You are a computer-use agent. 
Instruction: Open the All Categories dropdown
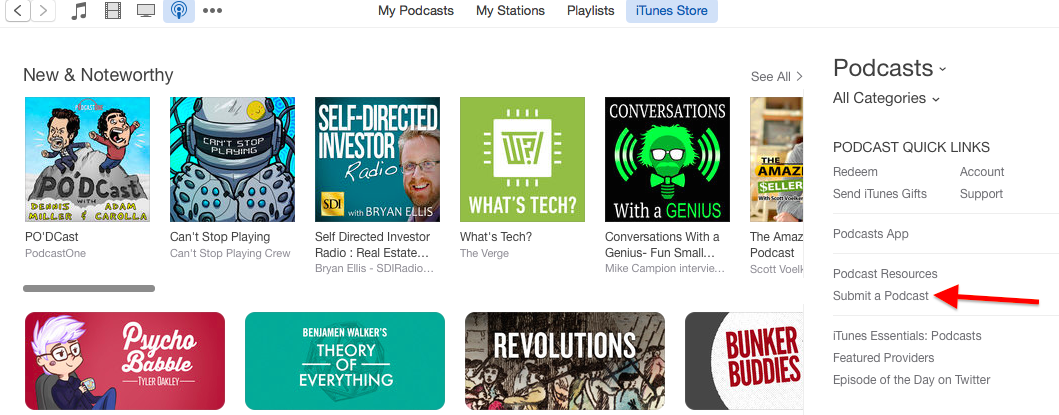[886, 99]
